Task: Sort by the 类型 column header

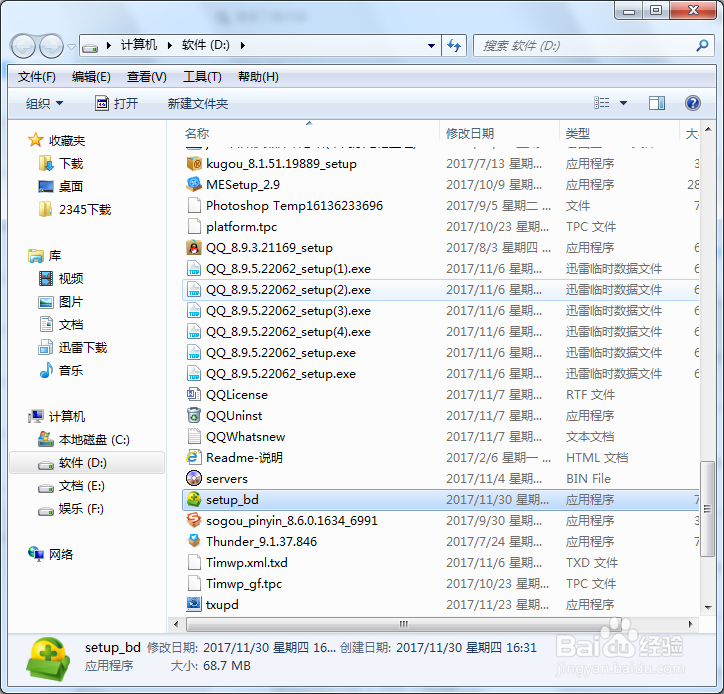Action: click(620, 133)
